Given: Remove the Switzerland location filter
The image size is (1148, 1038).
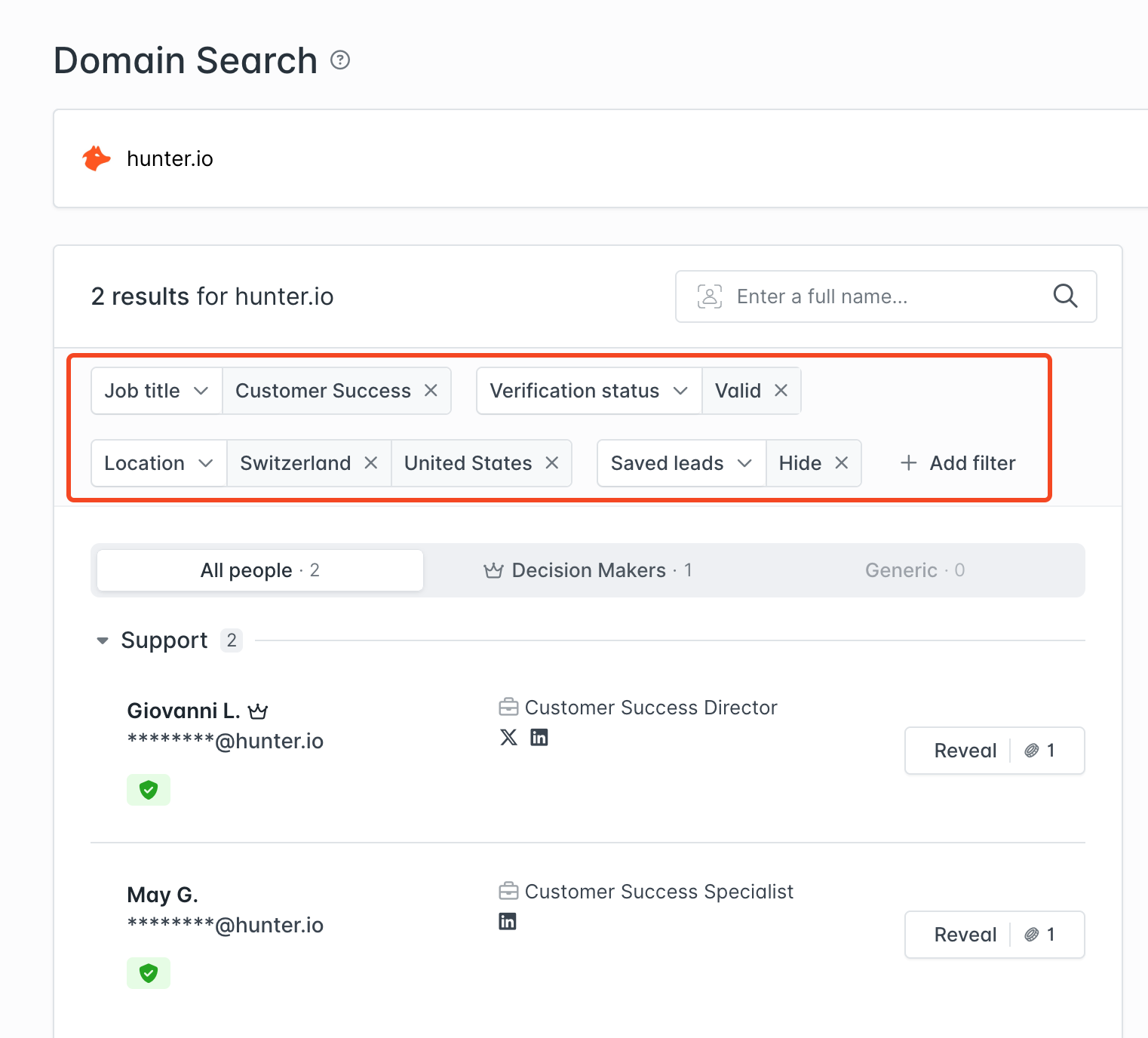Looking at the screenshot, I should tap(370, 463).
